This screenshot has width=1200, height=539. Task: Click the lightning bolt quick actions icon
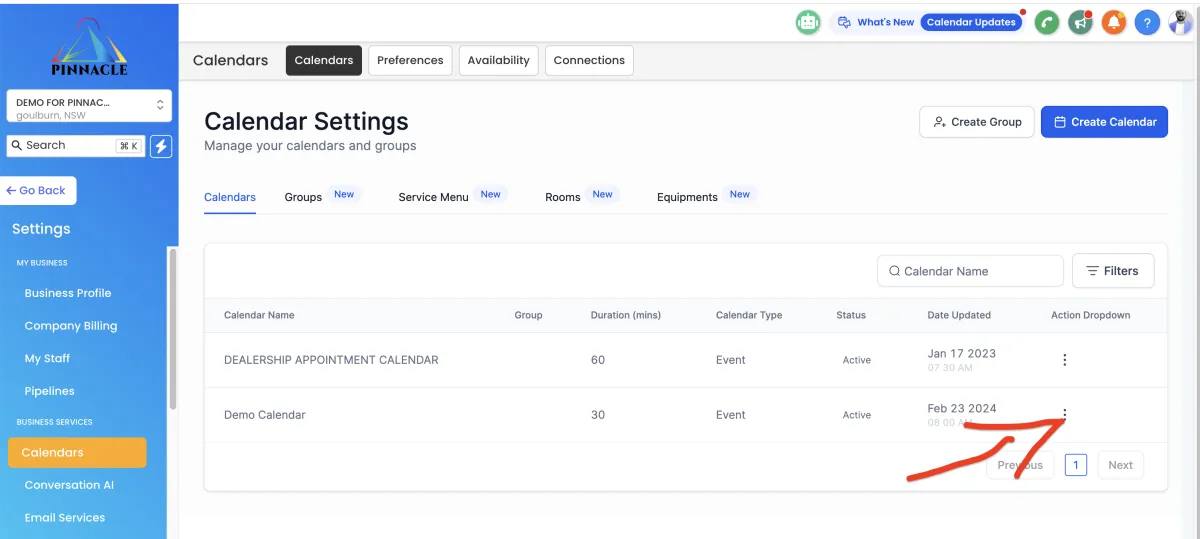point(161,146)
